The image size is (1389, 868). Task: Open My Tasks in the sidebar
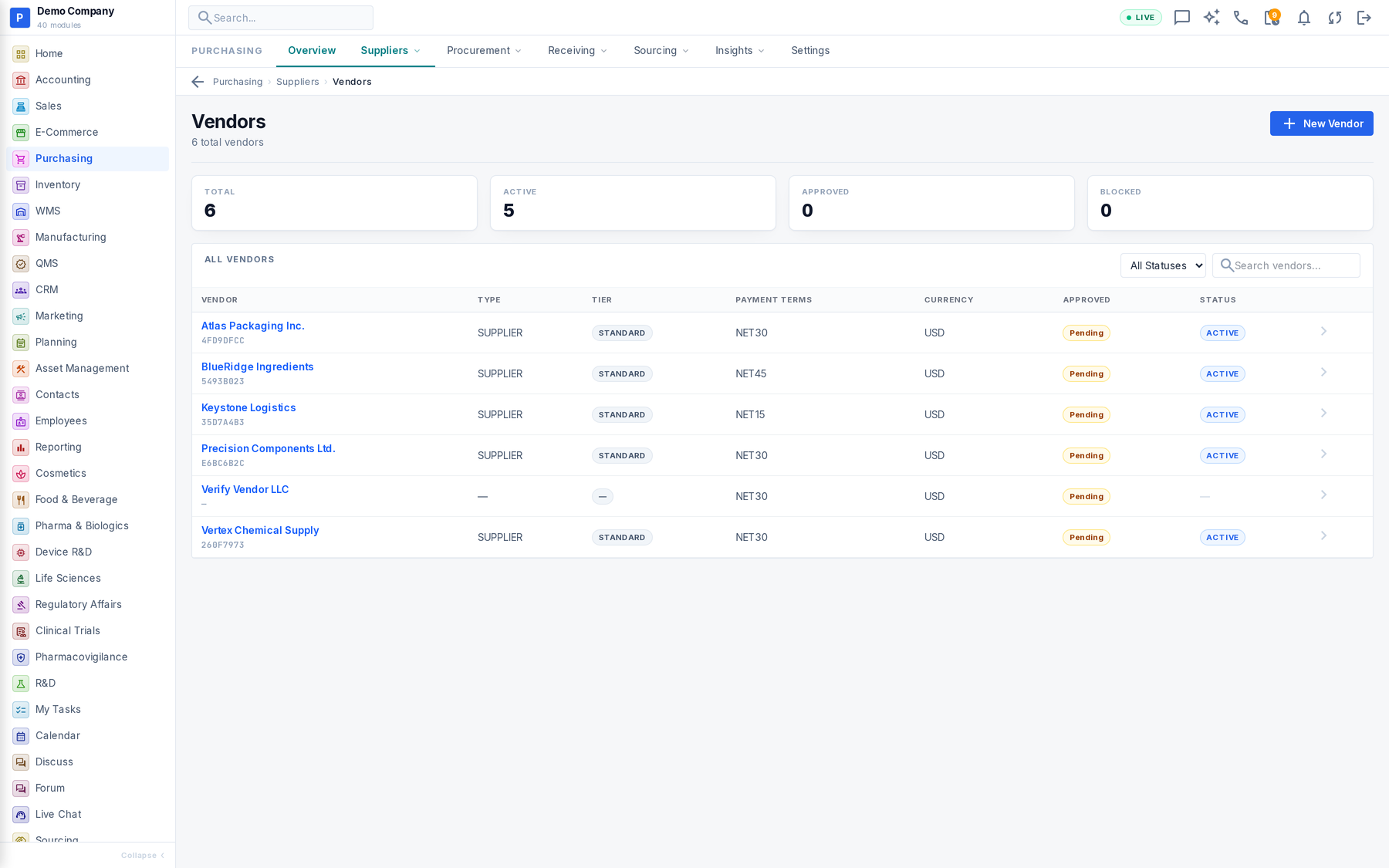tap(87, 709)
